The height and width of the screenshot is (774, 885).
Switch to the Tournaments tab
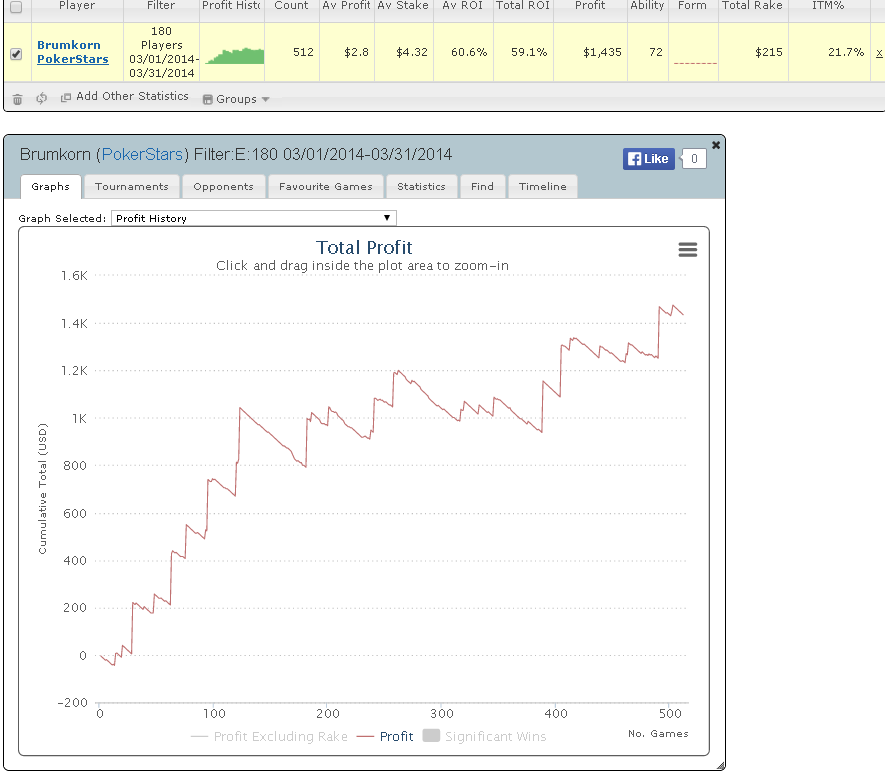tap(132, 186)
